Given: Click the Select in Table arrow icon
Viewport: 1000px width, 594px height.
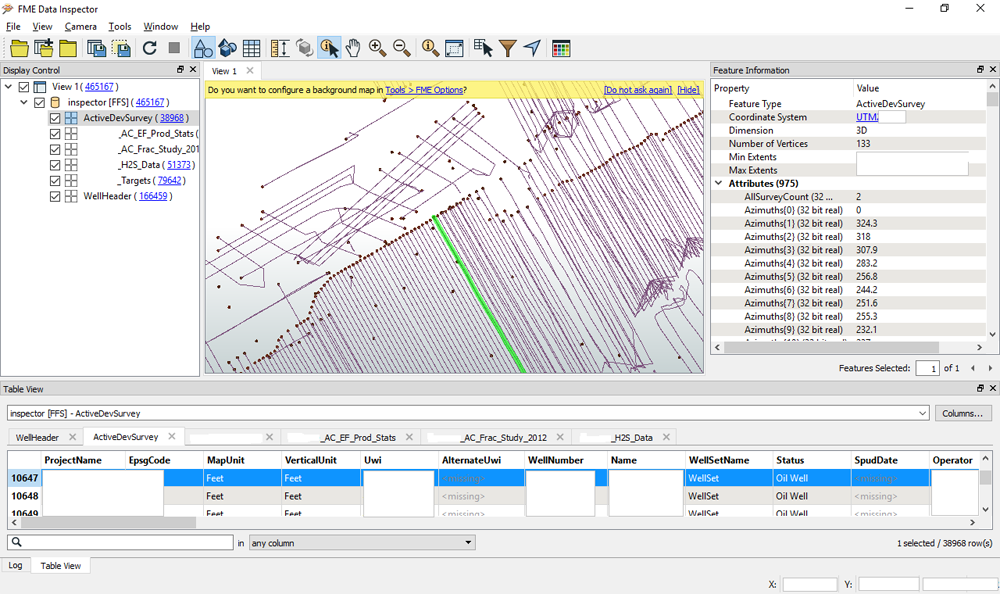Looking at the screenshot, I should tap(483, 48).
